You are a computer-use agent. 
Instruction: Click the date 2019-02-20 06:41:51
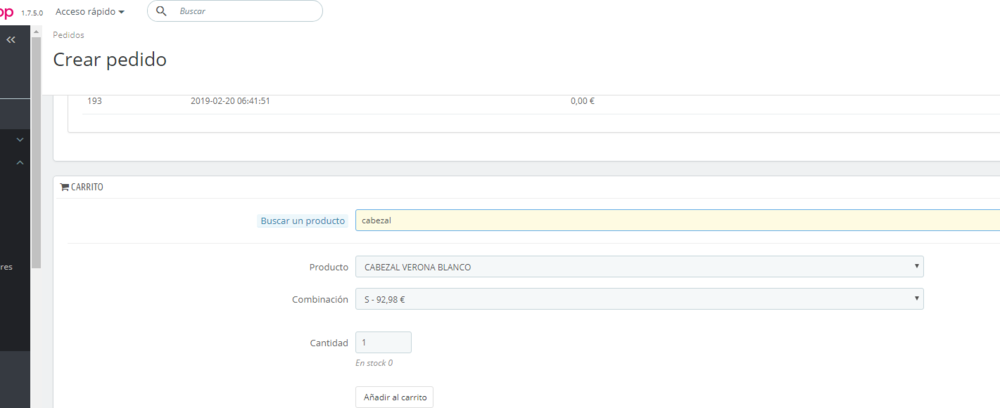coord(230,101)
